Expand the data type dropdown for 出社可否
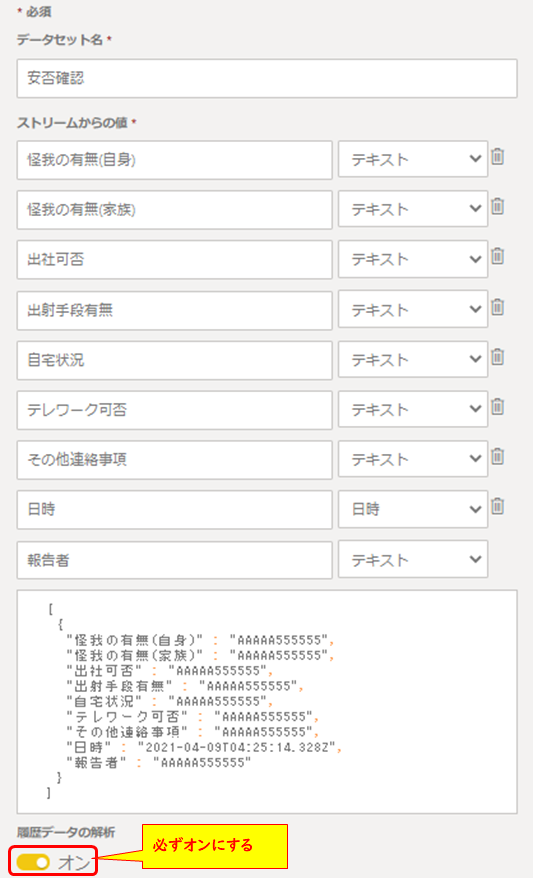The width and height of the screenshot is (533, 878). point(413,259)
